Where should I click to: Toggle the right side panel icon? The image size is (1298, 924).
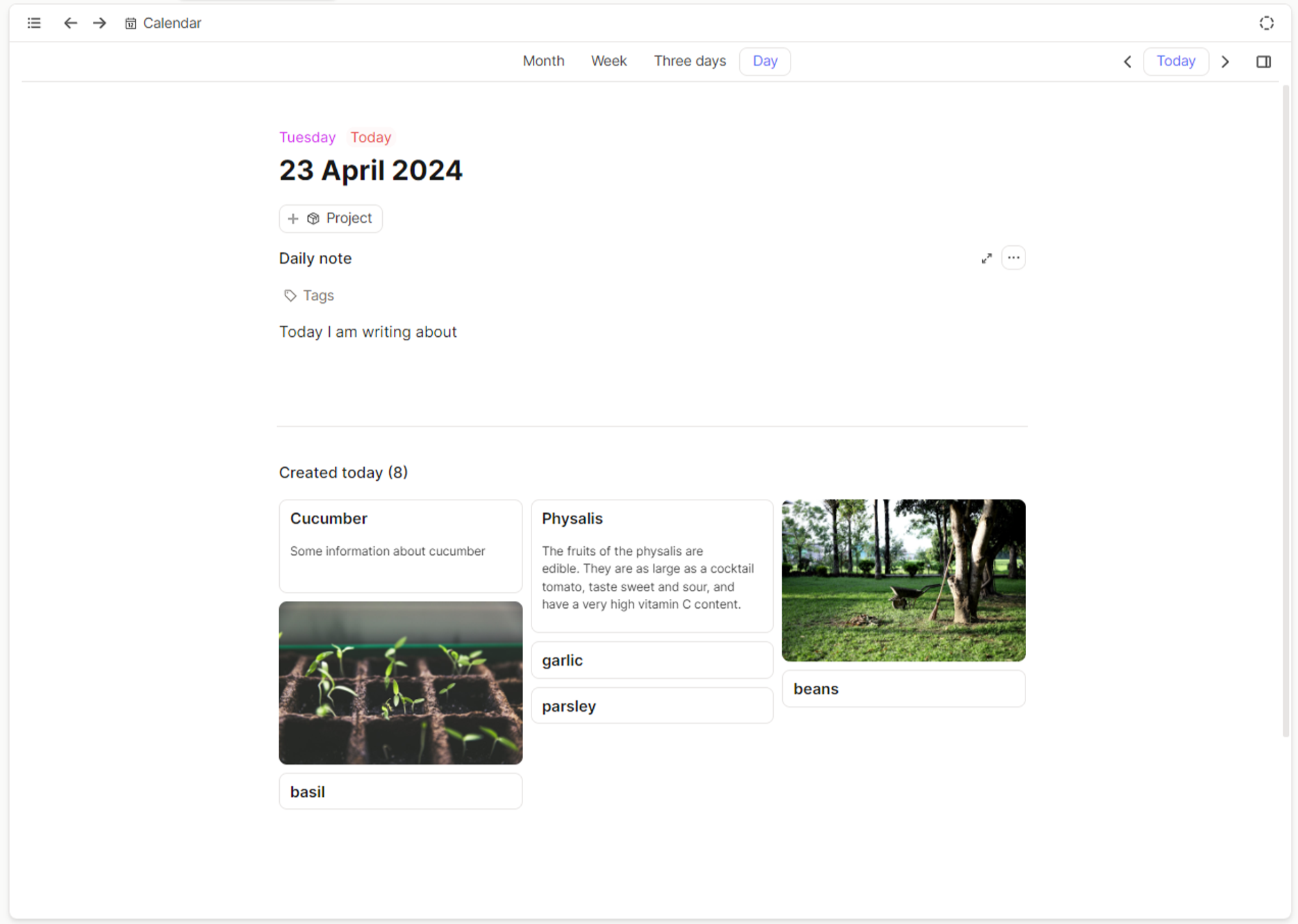(x=1263, y=62)
